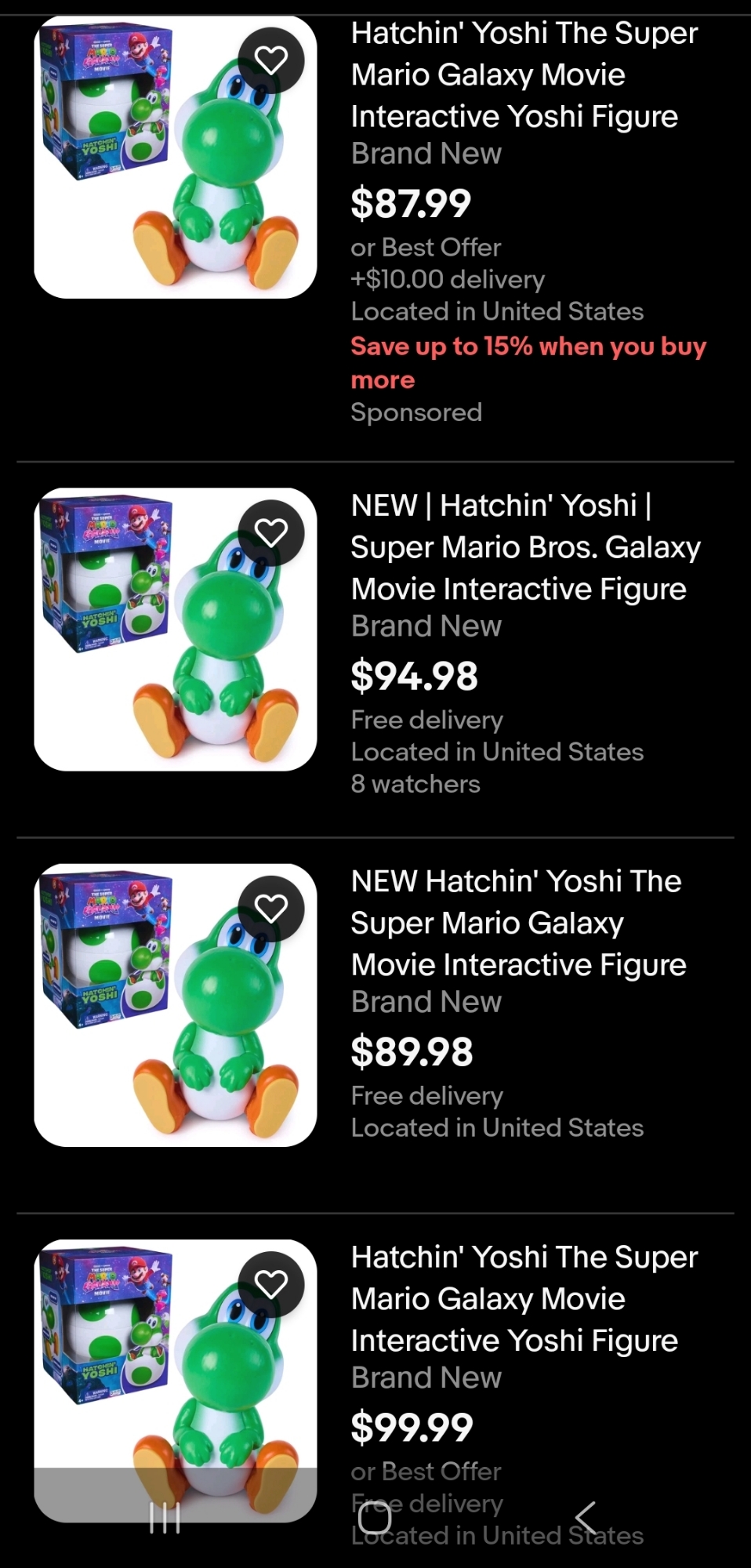Tap the Android back arrow
The image size is (751, 1568).
(x=586, y=1518)
